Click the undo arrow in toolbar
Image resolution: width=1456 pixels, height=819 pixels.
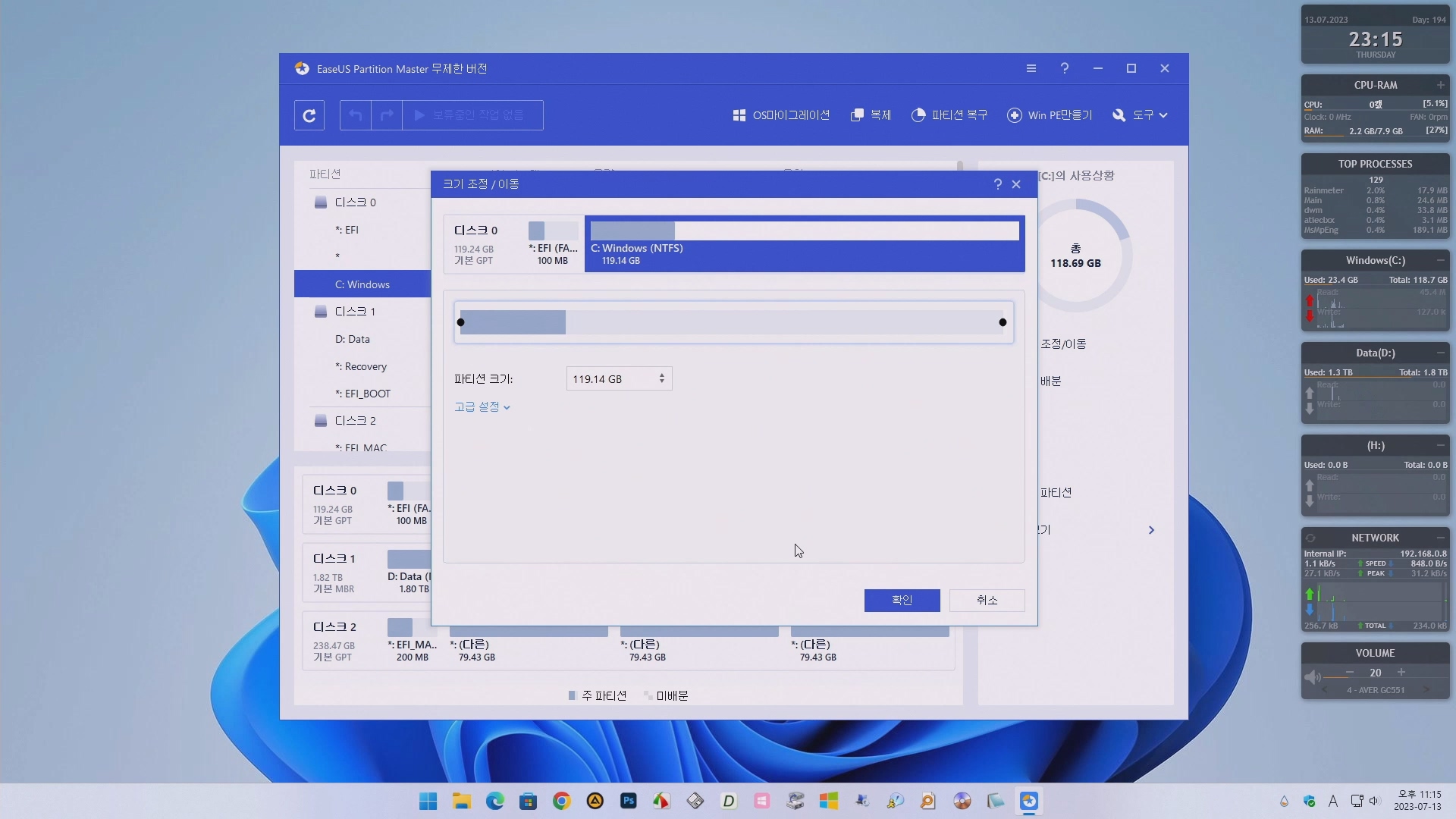pyautogui.click(x=356, y=115)
